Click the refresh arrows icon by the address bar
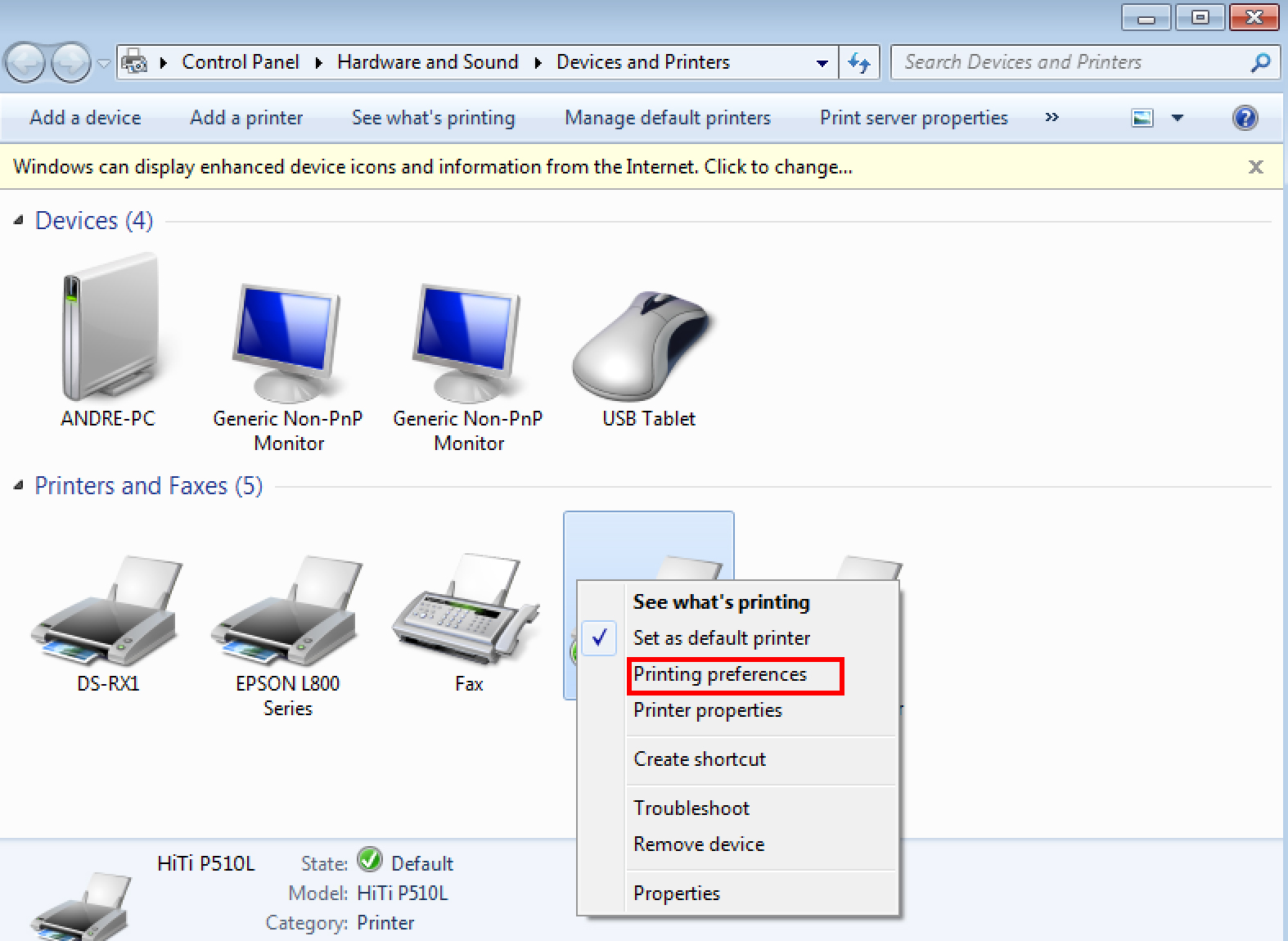Image resolution: width=1288 pixels, height=941 pixels. [859, 62]
